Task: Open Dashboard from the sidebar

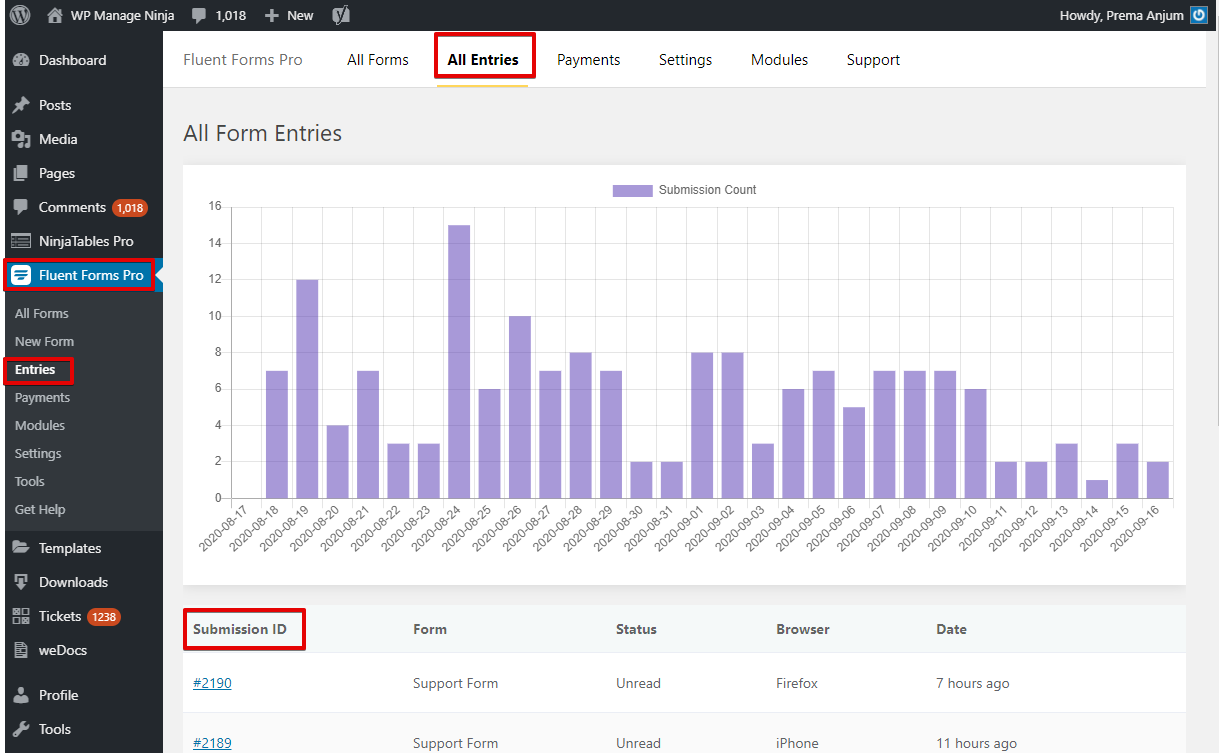Action: 72,60
